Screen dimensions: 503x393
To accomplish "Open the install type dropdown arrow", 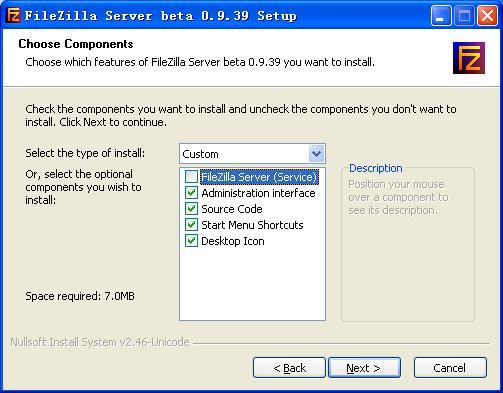I will tap(316, 154).
